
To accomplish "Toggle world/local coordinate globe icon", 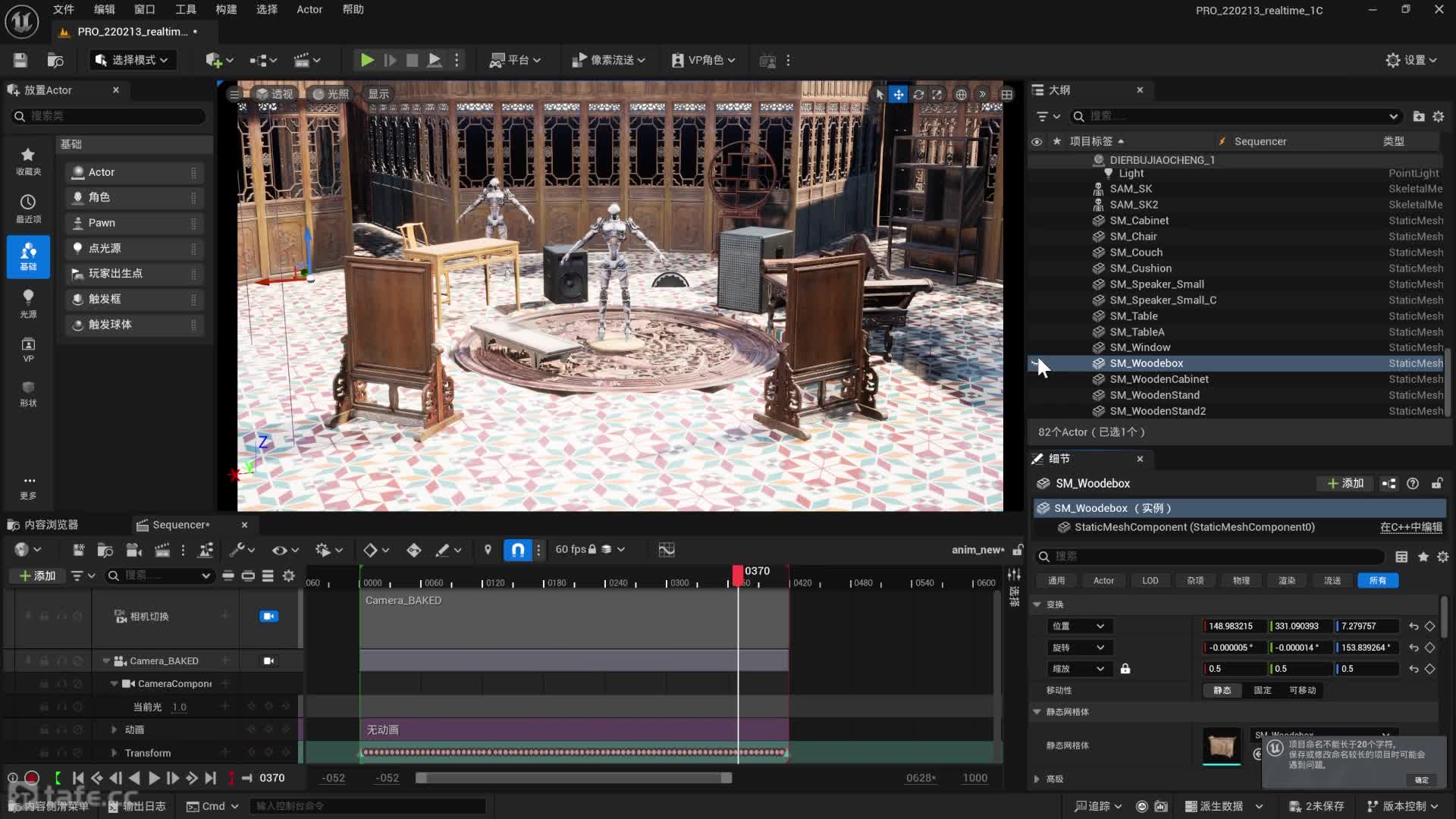I will click(x=961, y=94).
